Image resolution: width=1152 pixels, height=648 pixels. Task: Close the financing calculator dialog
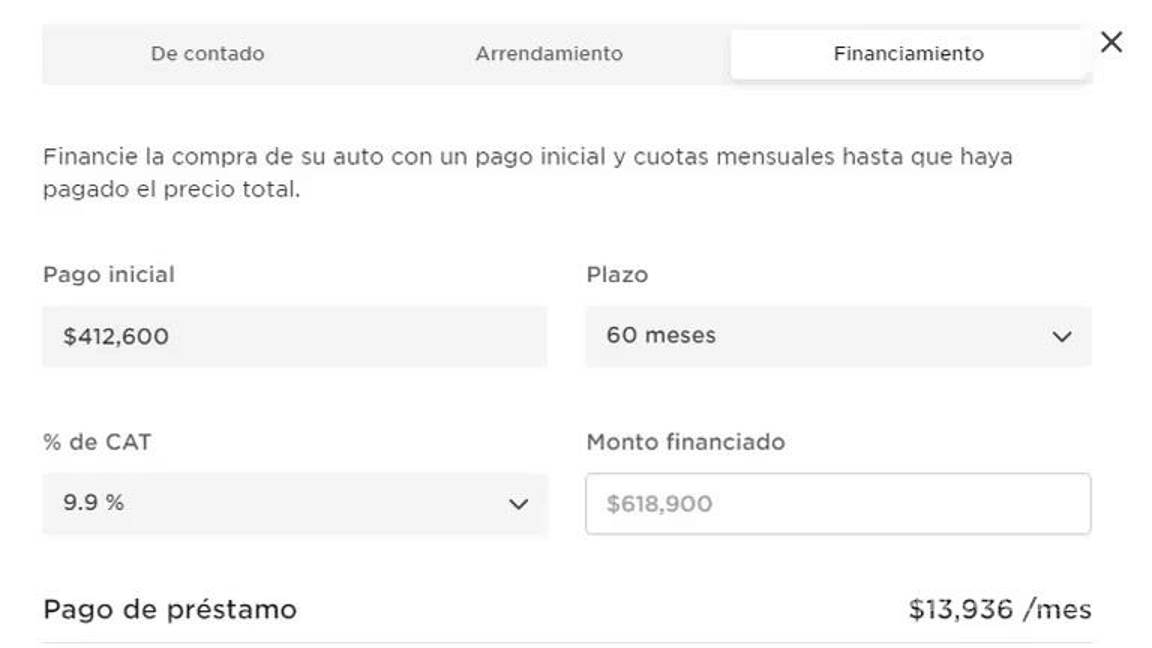tap(1111, 43)
